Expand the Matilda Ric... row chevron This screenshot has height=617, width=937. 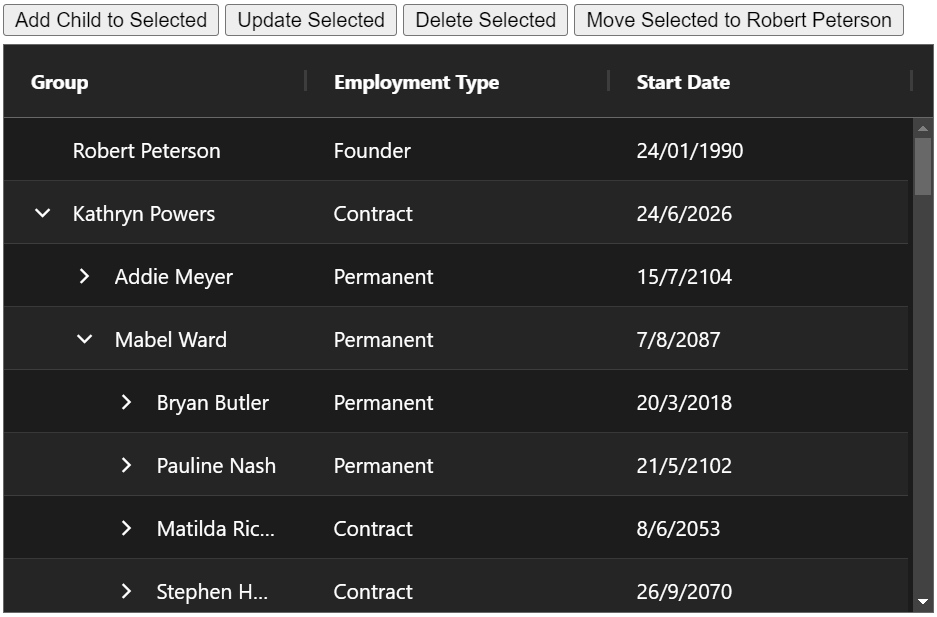click(x=126, y=528)
